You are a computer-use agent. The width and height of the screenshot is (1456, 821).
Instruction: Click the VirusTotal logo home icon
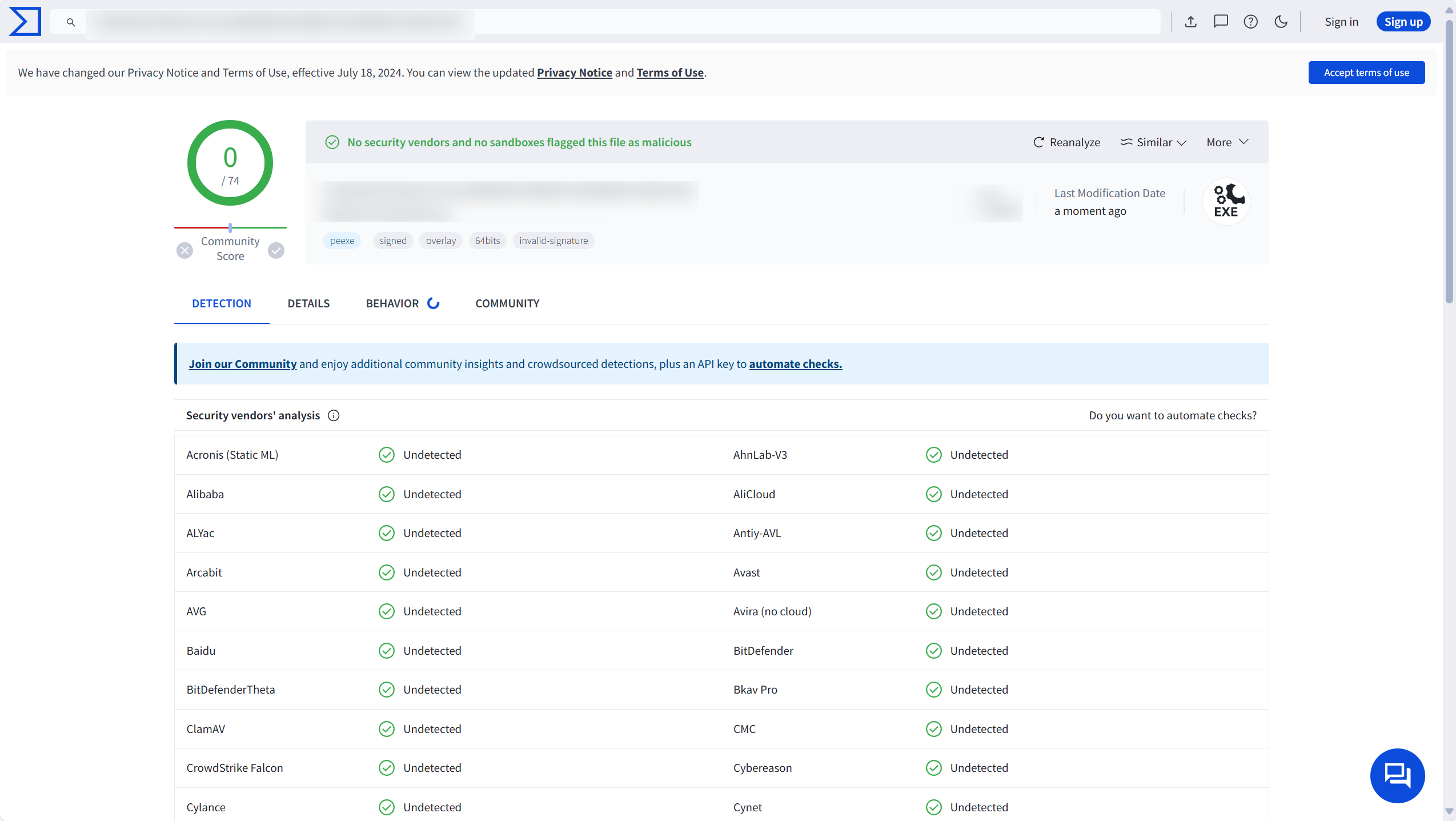25,21
